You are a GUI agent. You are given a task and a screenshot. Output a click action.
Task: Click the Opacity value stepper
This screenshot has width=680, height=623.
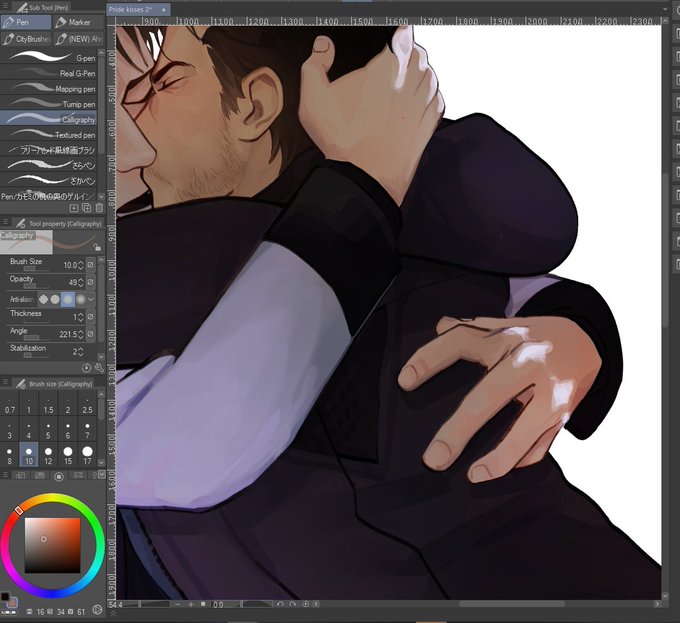pos(81,282)
